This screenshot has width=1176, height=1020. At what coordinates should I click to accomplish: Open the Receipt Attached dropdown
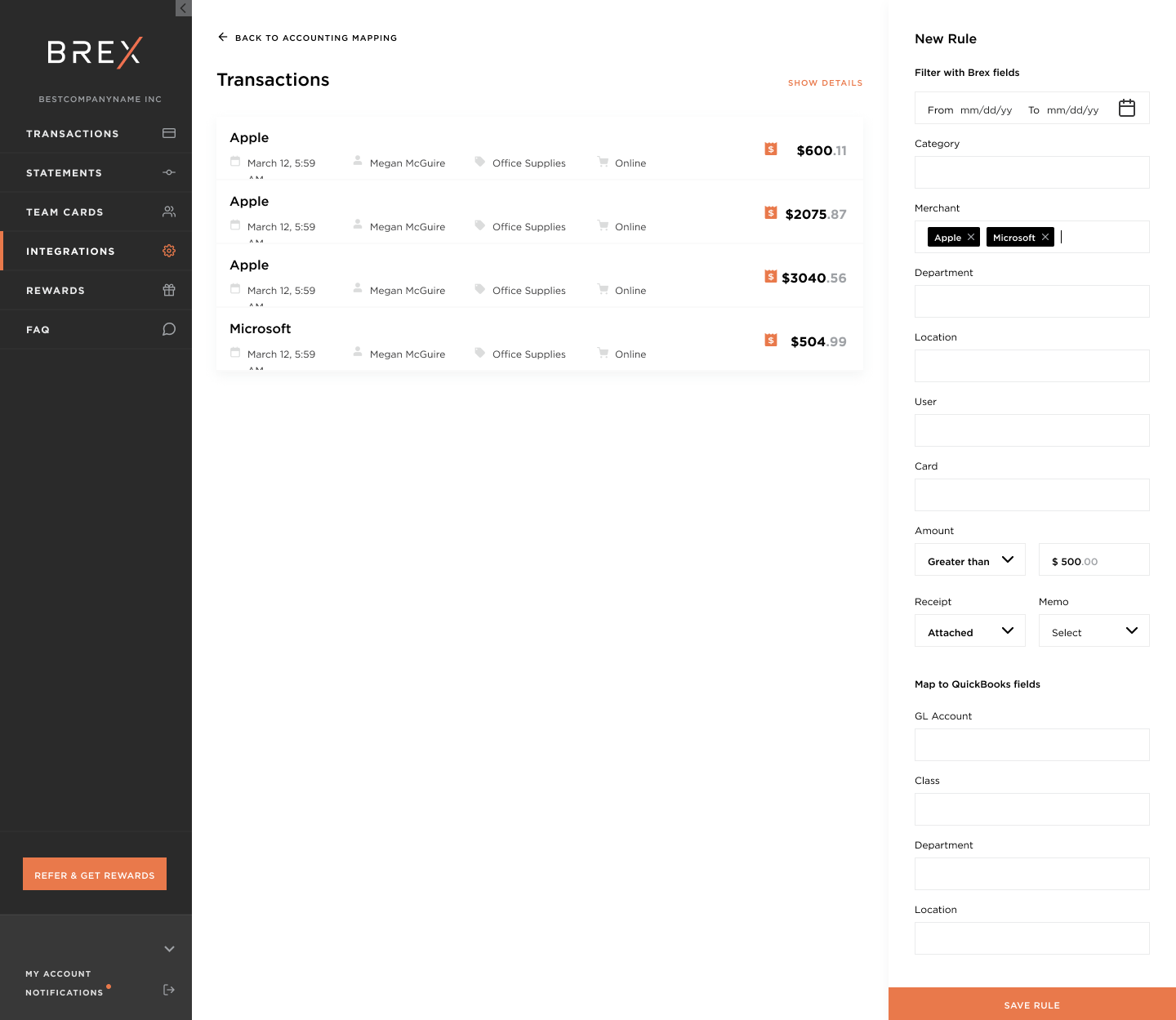tap(970, 630)
